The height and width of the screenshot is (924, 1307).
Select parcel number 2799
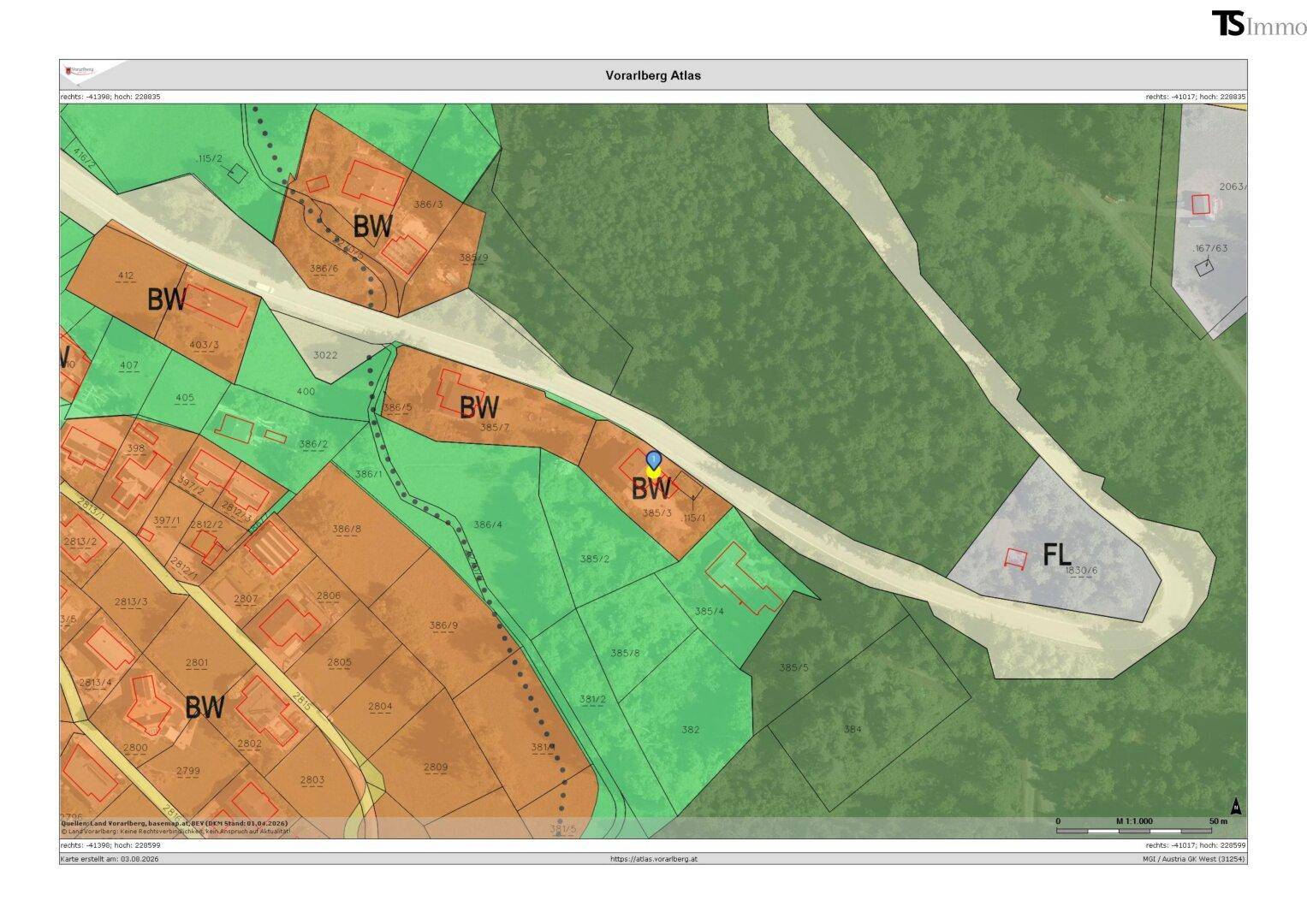tap(187, 771)
